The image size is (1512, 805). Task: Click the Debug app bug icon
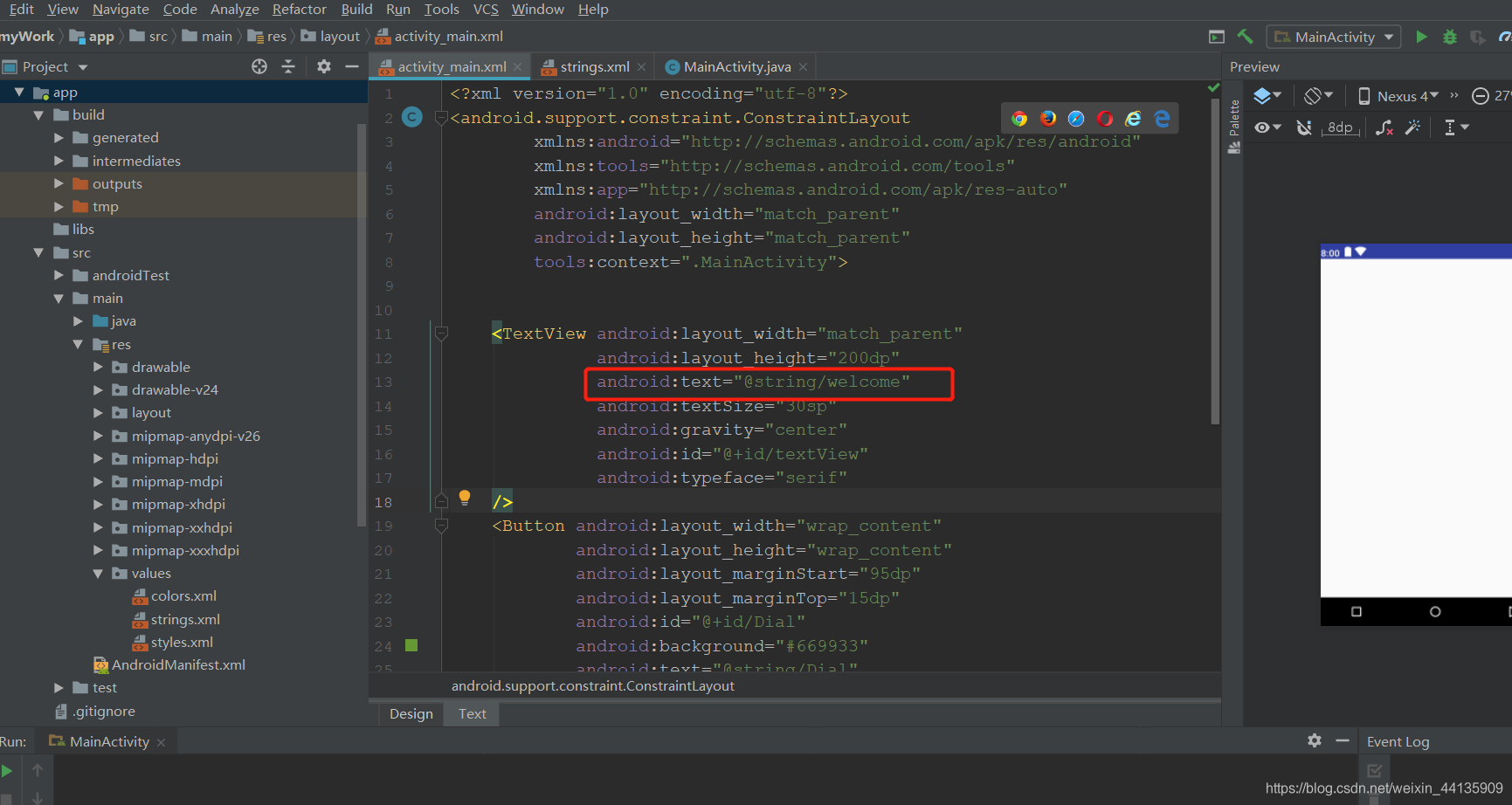tap(1450, 37)
